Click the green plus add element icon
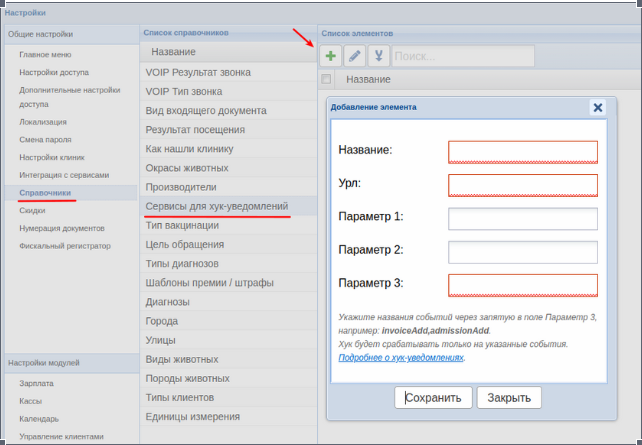 pos(330,56)
